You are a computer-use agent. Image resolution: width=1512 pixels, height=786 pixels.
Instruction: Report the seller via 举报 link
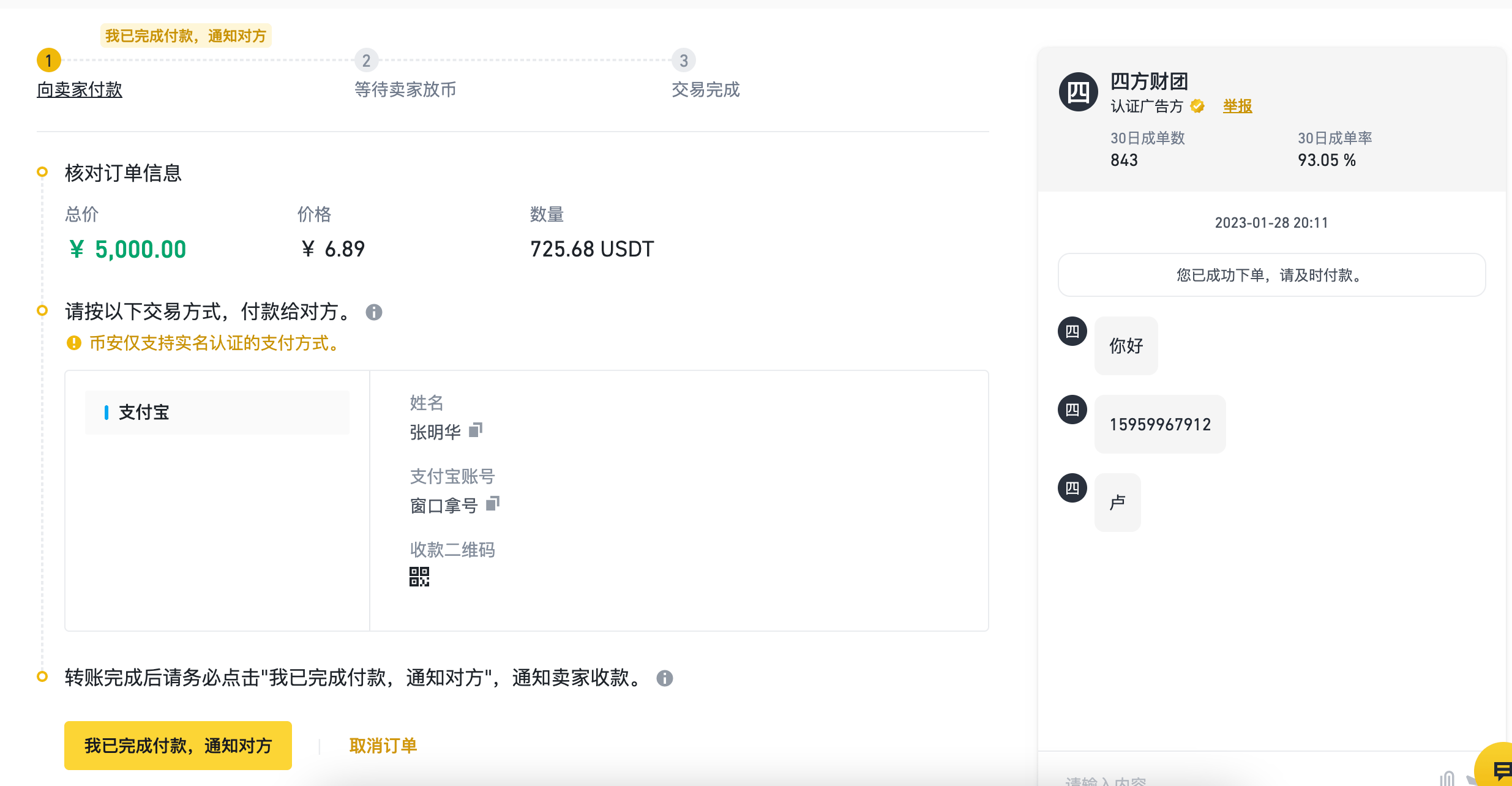coord(1237,107)
